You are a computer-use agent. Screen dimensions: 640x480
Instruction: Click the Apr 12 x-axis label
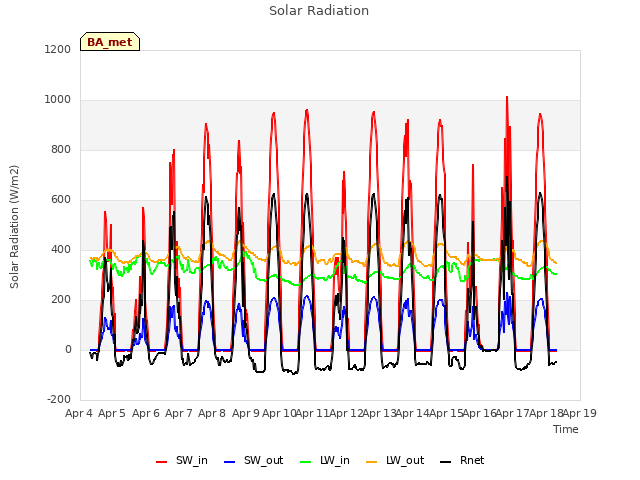(346, 413)
